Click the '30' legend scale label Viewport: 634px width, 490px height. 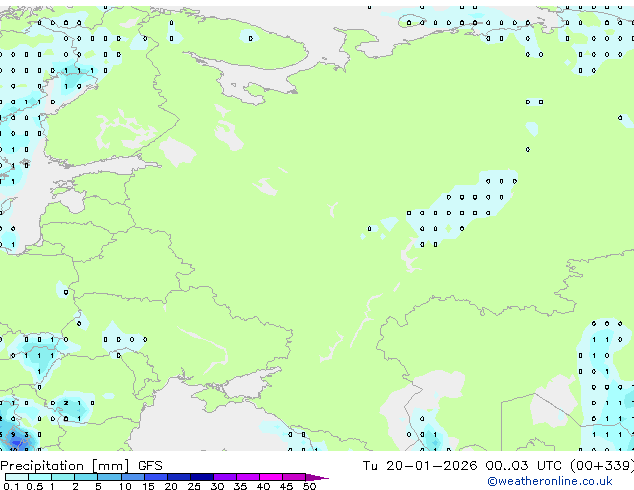tap(217, 486)
